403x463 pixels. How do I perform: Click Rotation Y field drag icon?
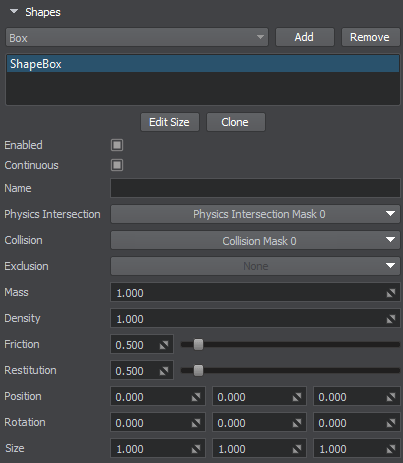pos(297,423)
